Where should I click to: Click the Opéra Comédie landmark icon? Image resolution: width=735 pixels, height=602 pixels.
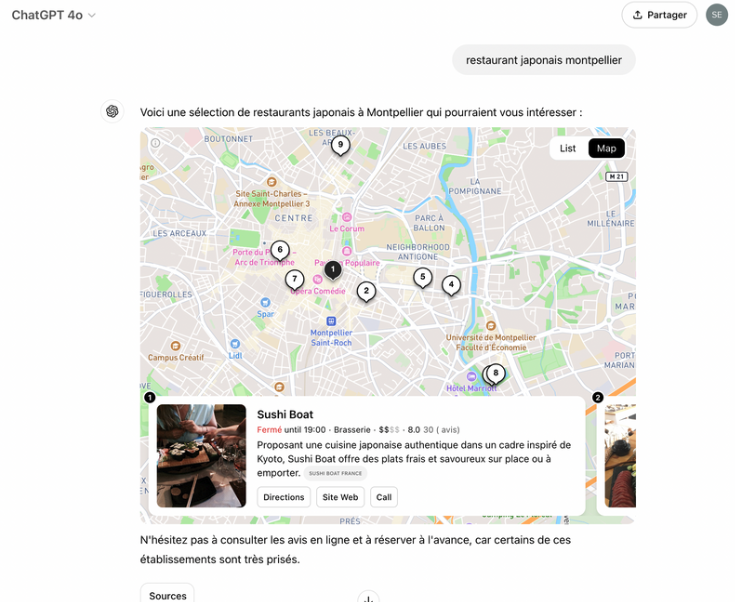coord(317,279)
